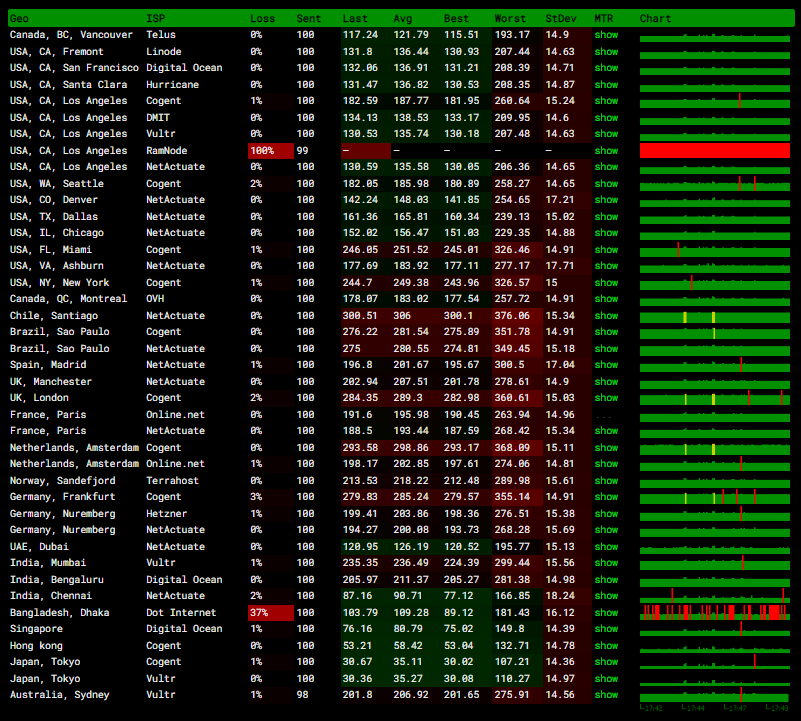Open show link for Norway Sandefjord Terrahost
Image resolution: width=801 pixels, height=721 pixels.
606,480
